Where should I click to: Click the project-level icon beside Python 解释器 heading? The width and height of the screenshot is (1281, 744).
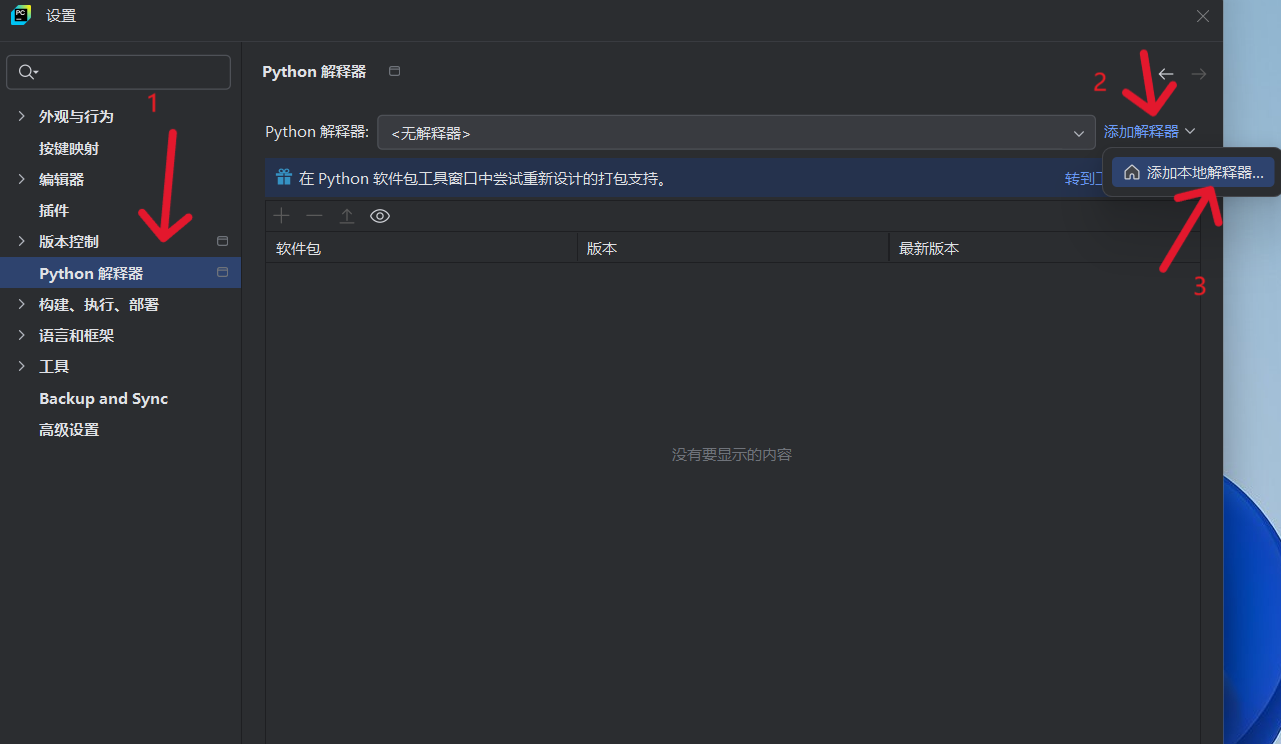(394, 71)
